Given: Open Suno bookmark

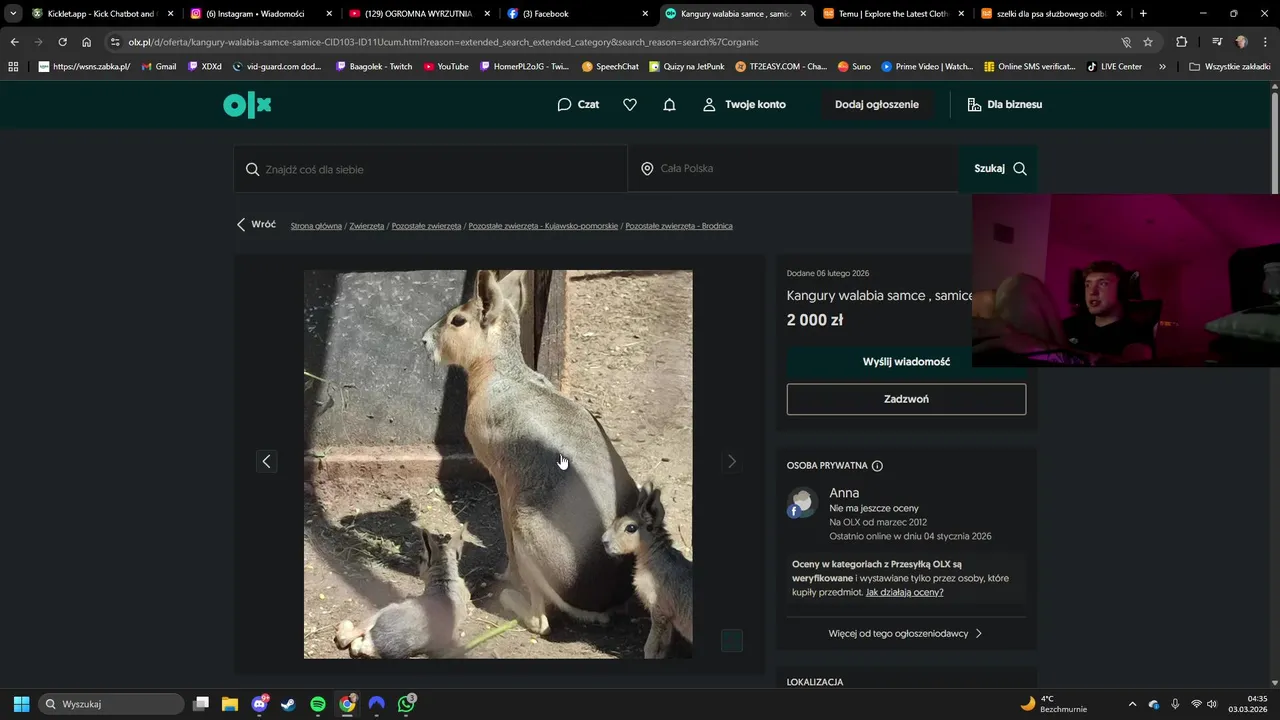Looking at the screenshot, I should pos(854,67).
